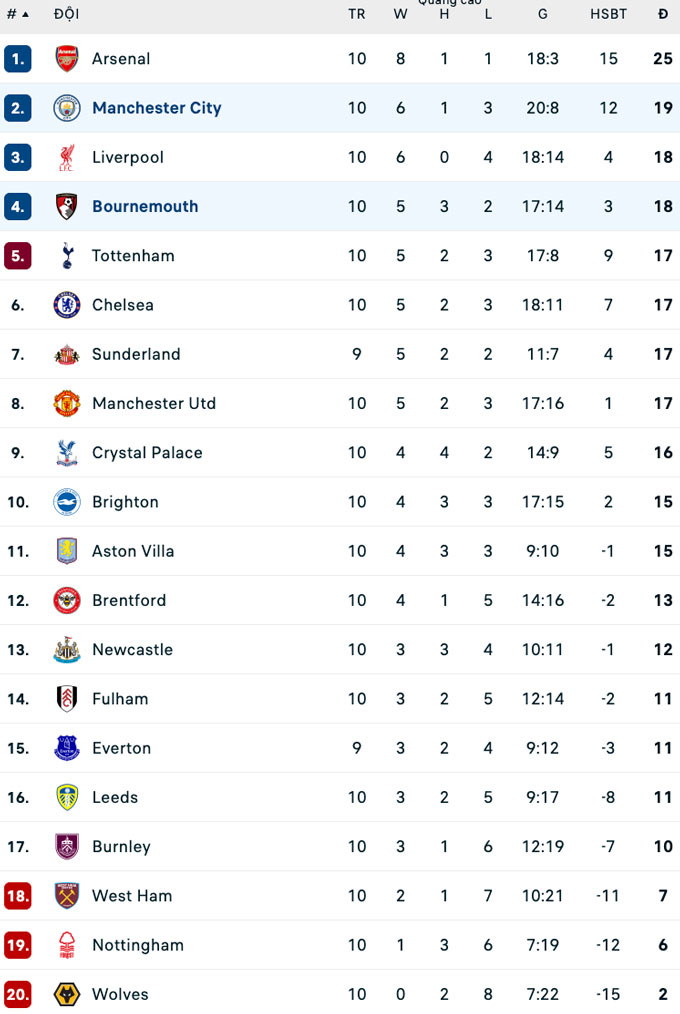Open the Bournemouth team link

(x=145, y=207)
